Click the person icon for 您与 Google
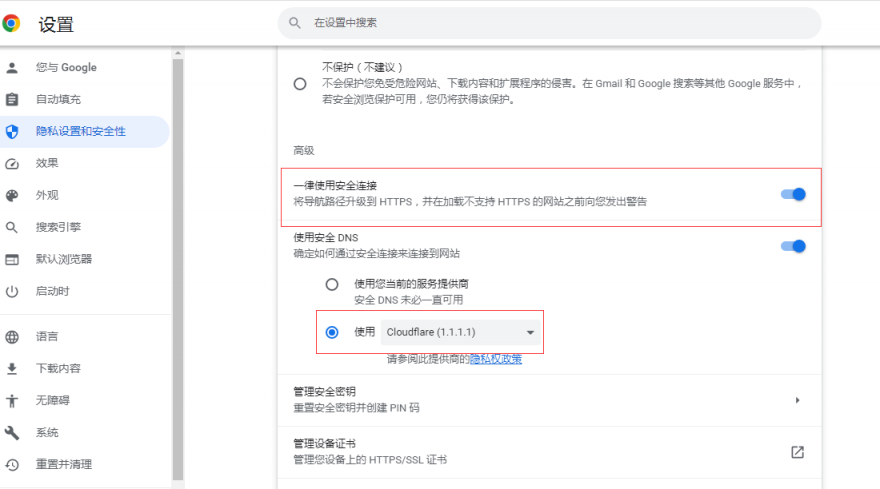The image size is (880, 489). (x=12, y=68)
